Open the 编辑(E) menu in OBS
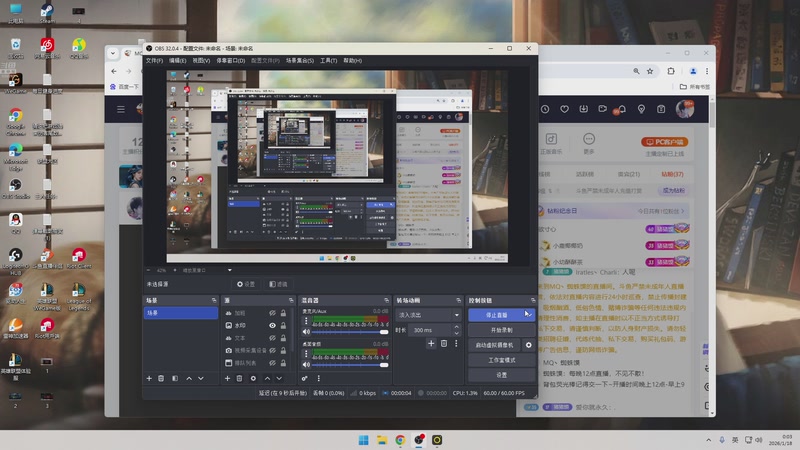The image size is (800, 450). pos(178,61)
